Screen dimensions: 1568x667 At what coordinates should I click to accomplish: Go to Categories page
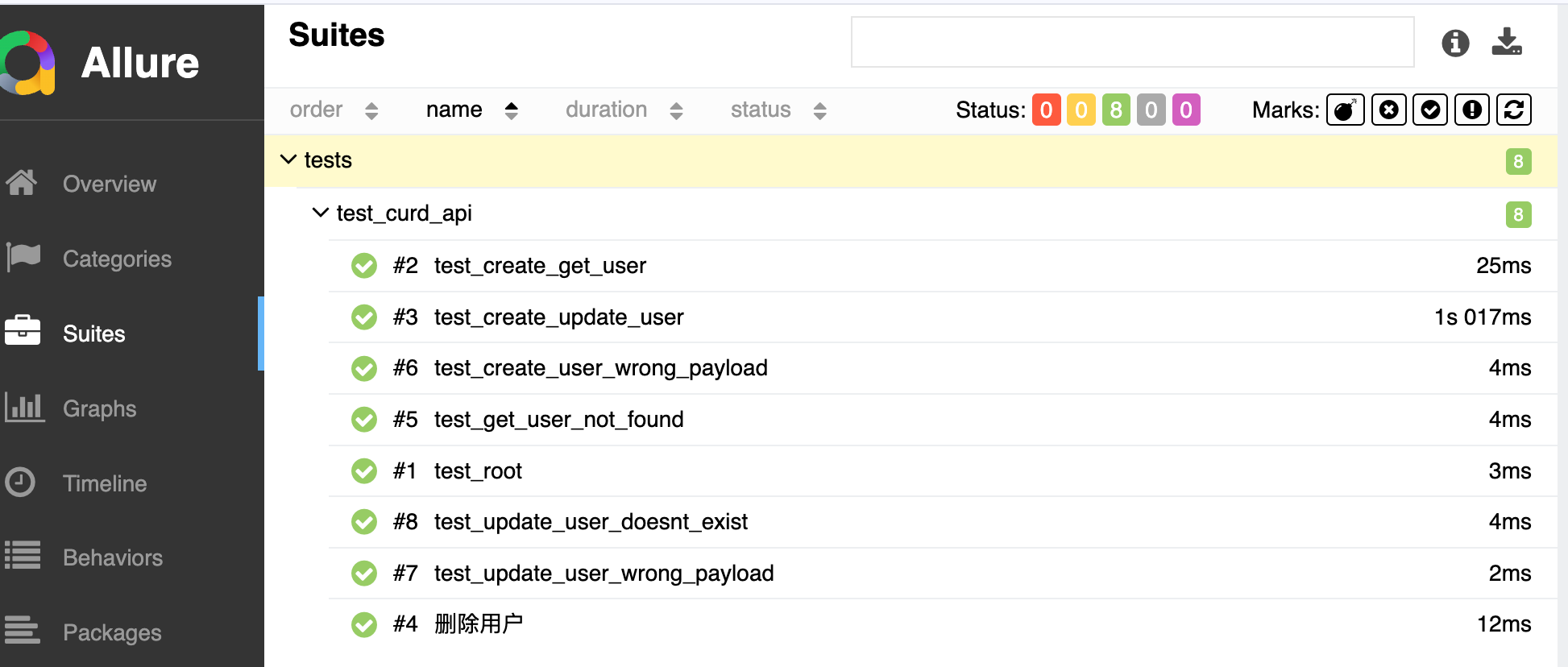tap(117, 259)
